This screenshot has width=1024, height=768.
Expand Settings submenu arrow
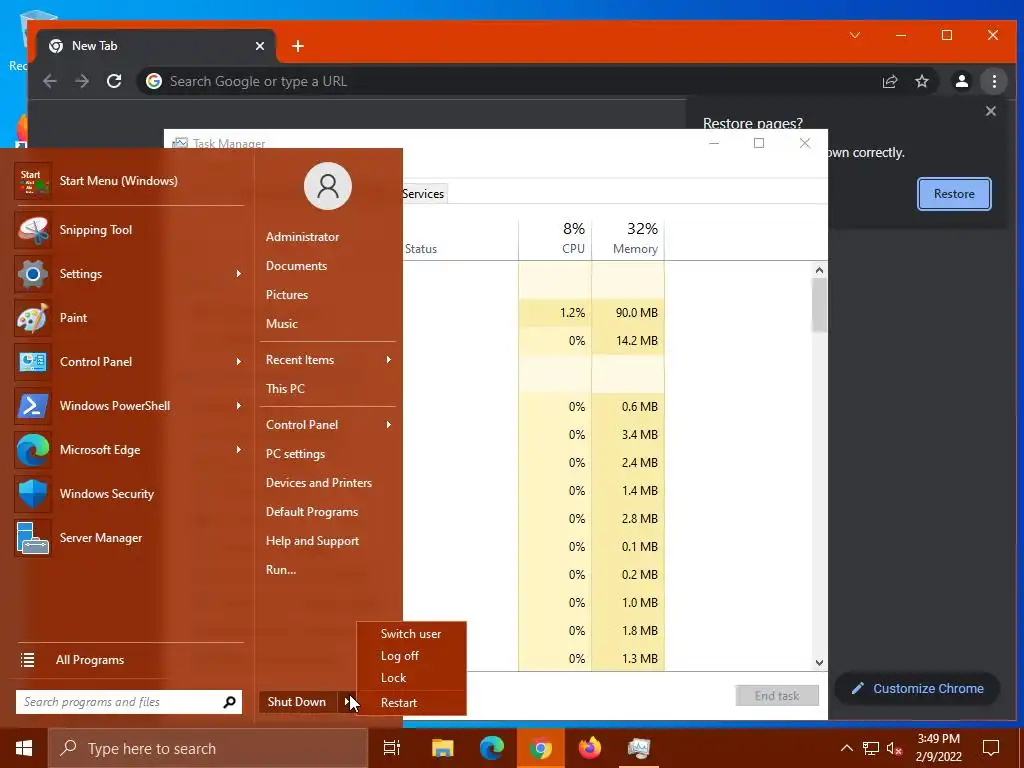pyautogui.click(x=238, y=274)
